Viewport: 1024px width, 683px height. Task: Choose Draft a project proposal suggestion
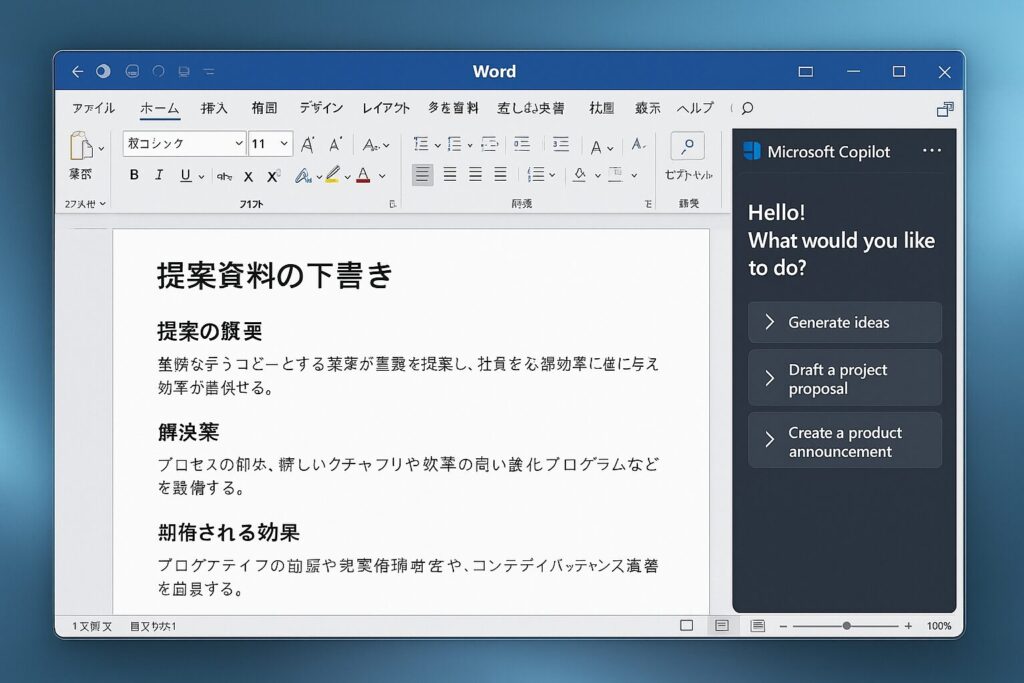coord(844,378)
